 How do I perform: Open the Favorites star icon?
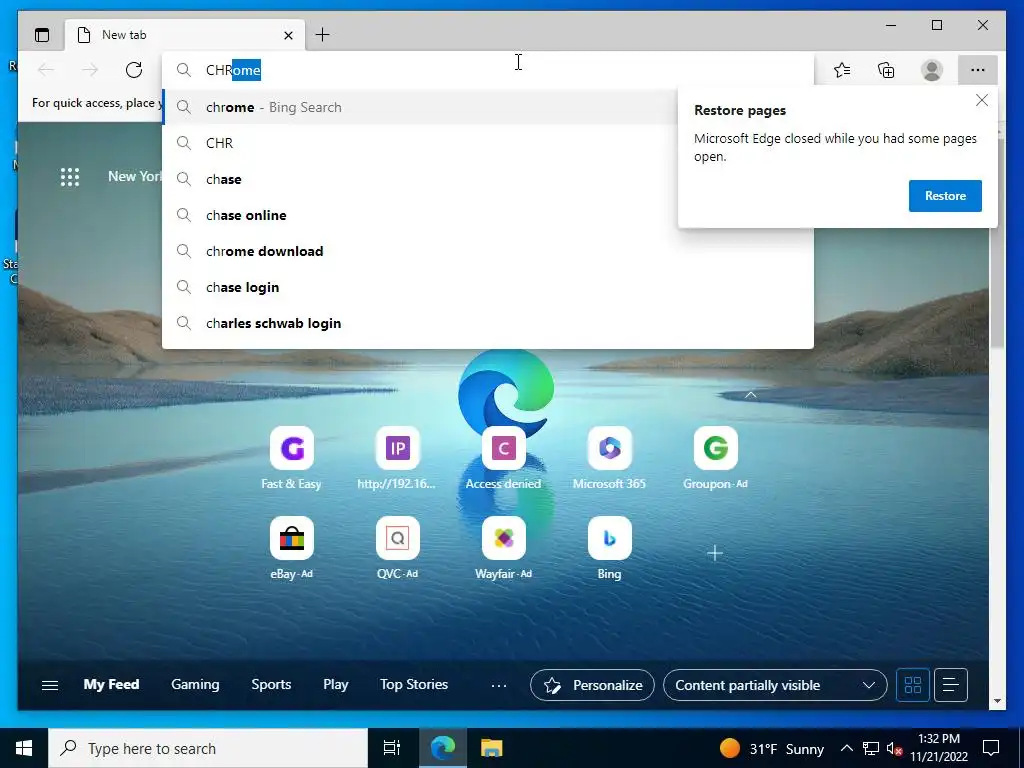point(842,70)
